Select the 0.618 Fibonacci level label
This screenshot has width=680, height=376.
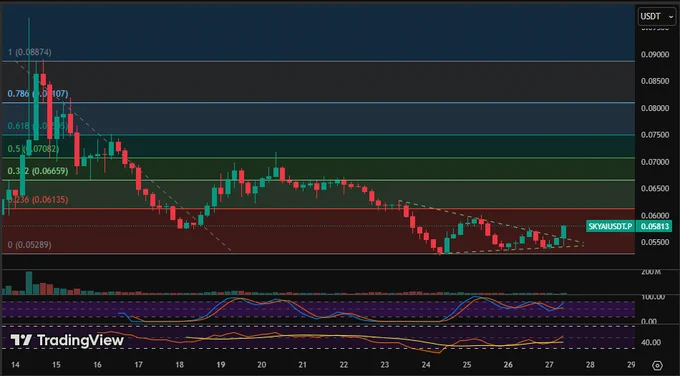(x=37, y=126)
